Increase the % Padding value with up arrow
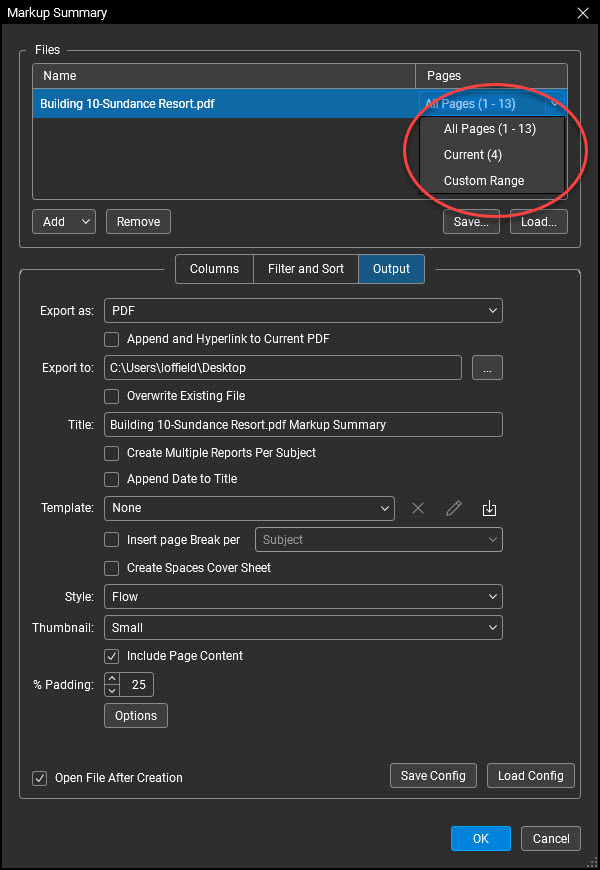 click(x=112, y=679)
